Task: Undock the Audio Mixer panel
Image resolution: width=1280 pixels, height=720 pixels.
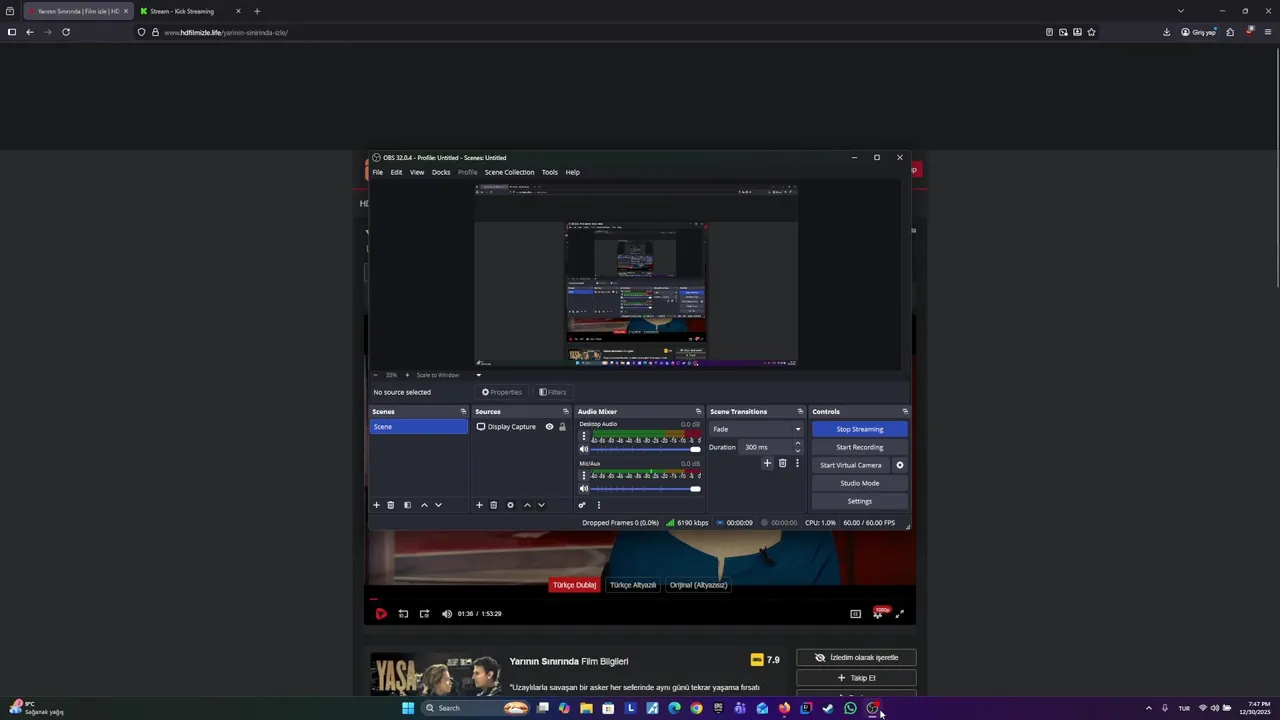Action: point(698,412)
